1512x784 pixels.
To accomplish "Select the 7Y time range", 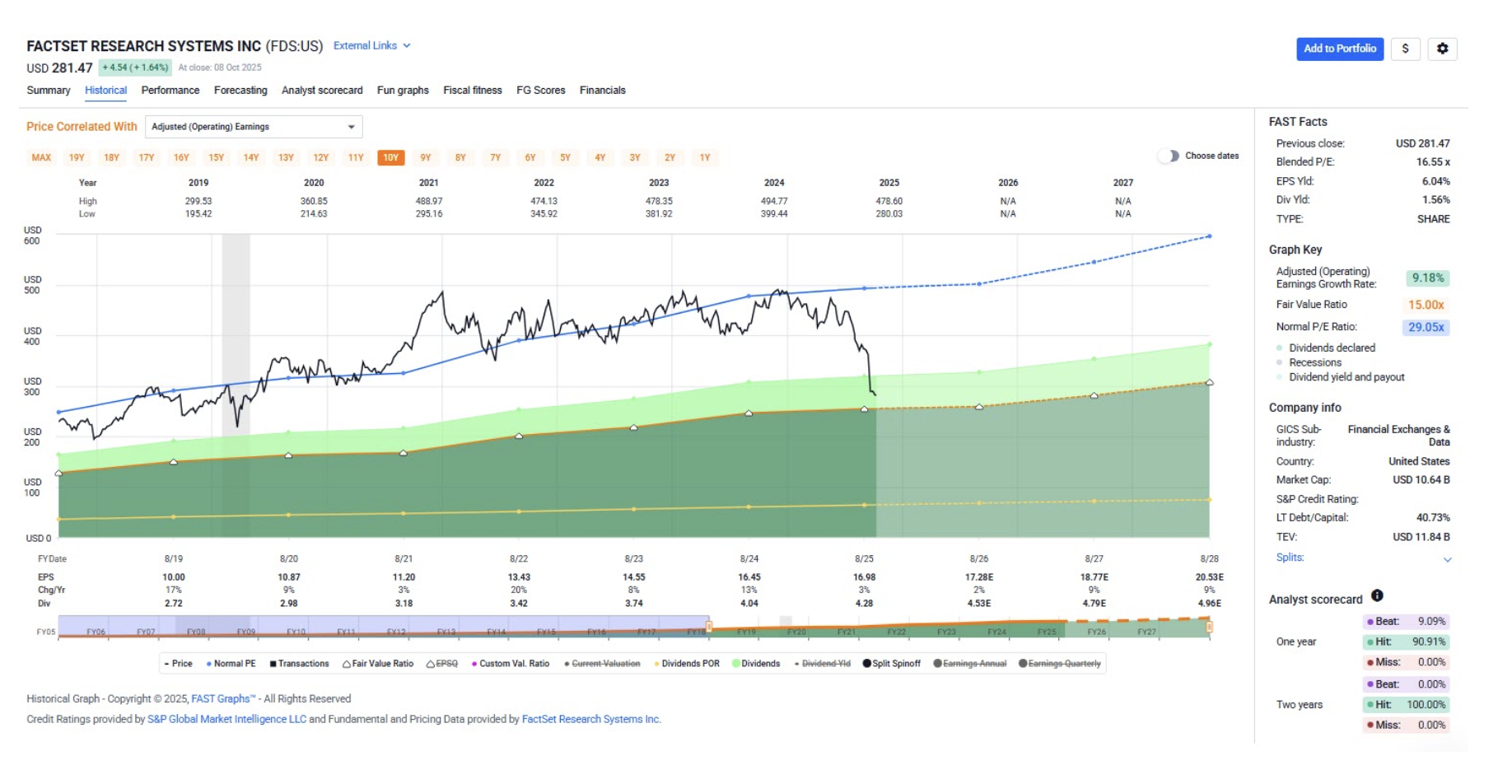I will coord(495,157).
